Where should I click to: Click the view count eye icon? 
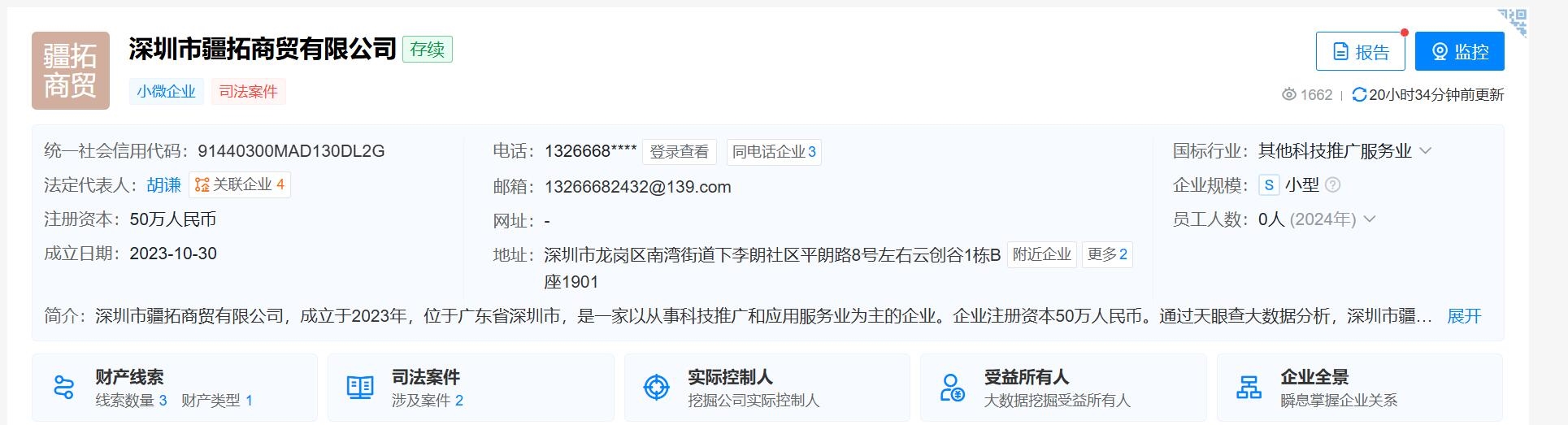[x=1289, y=95]
